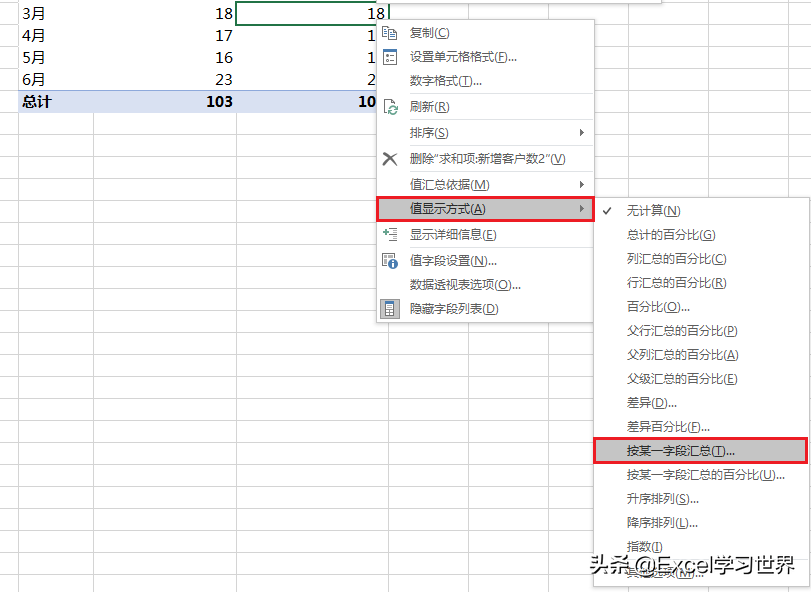Click the 复制 copy icon
This screenshot has height=592, width=811.
390,32
